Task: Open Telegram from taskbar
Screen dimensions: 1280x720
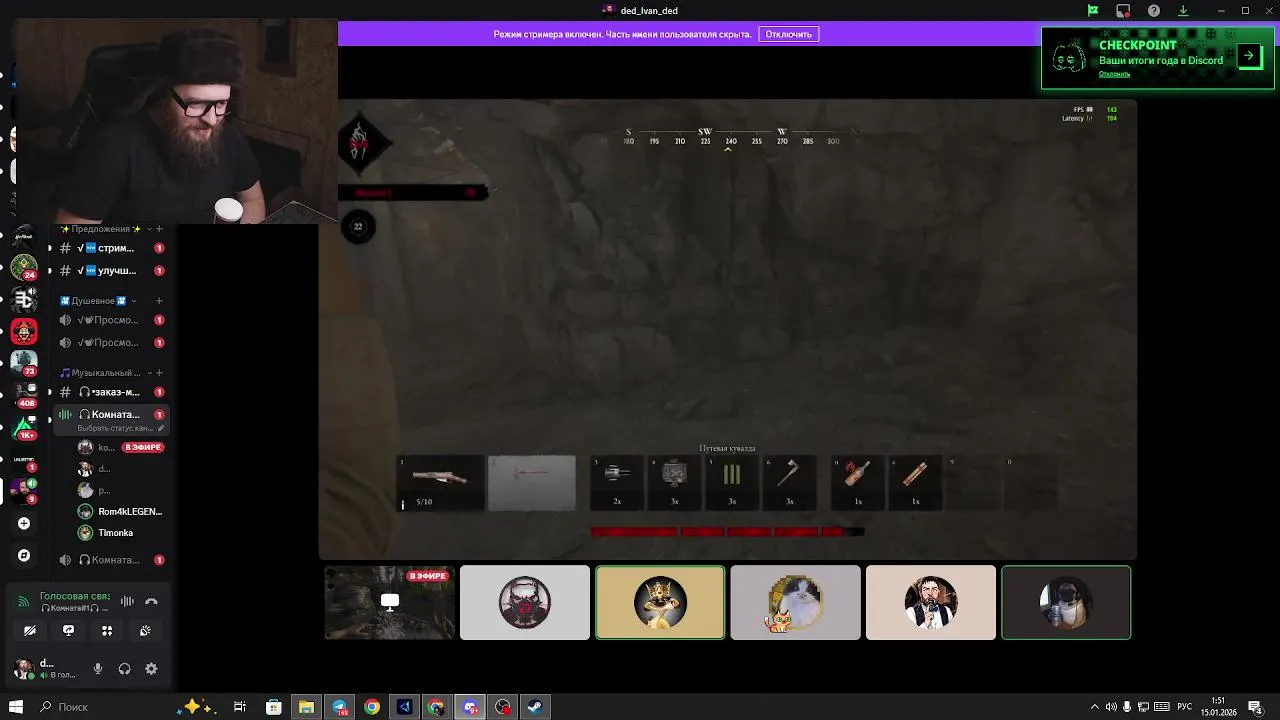Action: 339,707
